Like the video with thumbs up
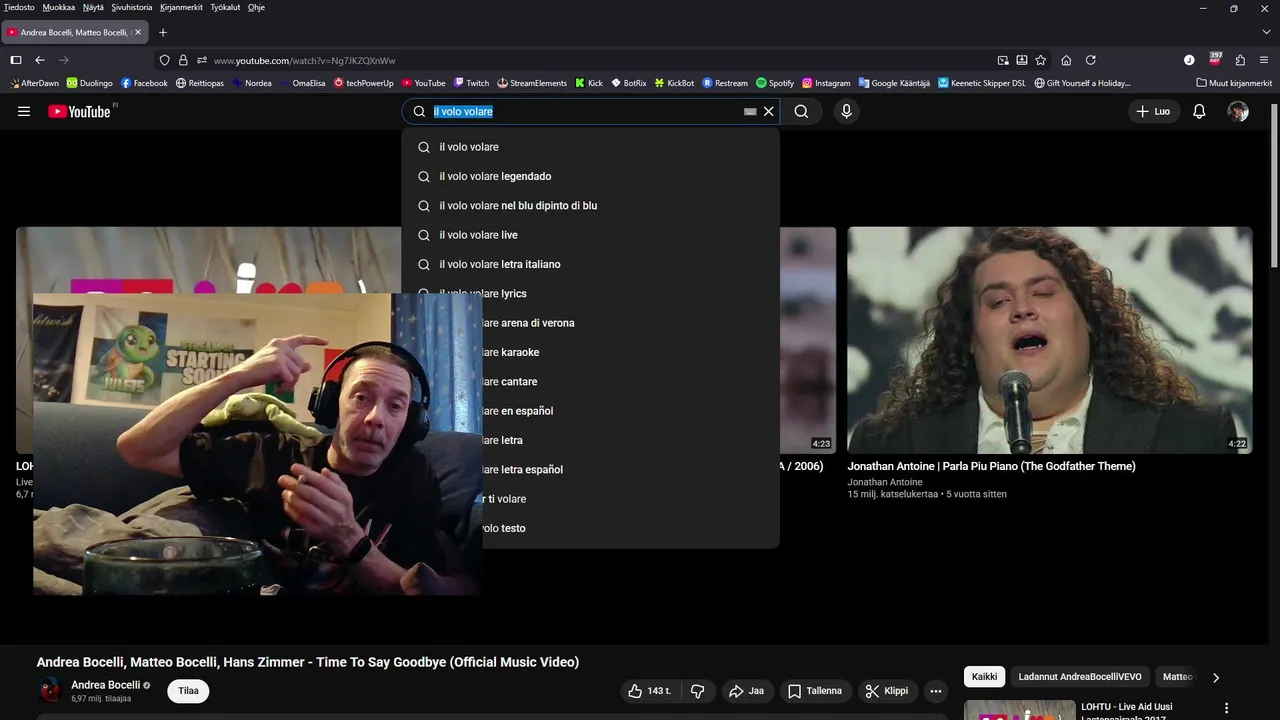Image resolution: width=1280 pixels, height=720 pixels. tap(650, 691)
